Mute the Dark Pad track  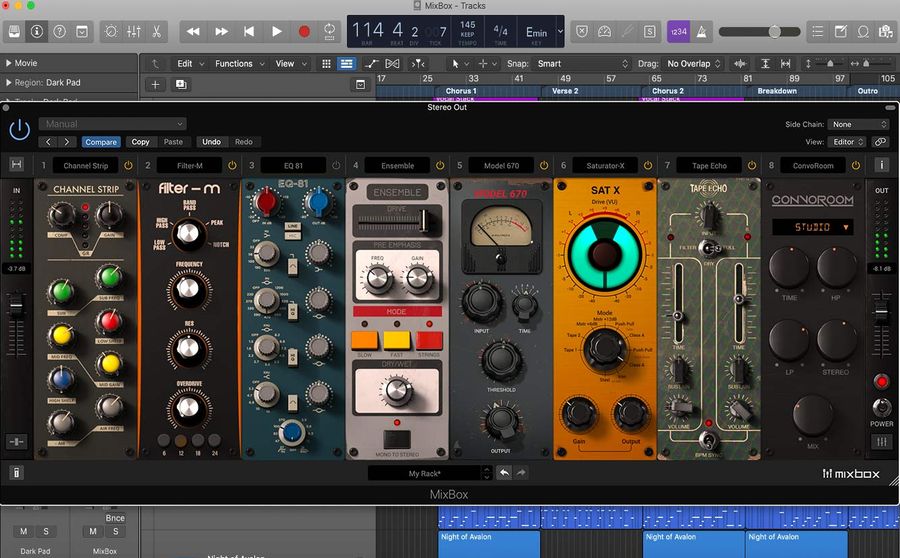click(24, 531)
